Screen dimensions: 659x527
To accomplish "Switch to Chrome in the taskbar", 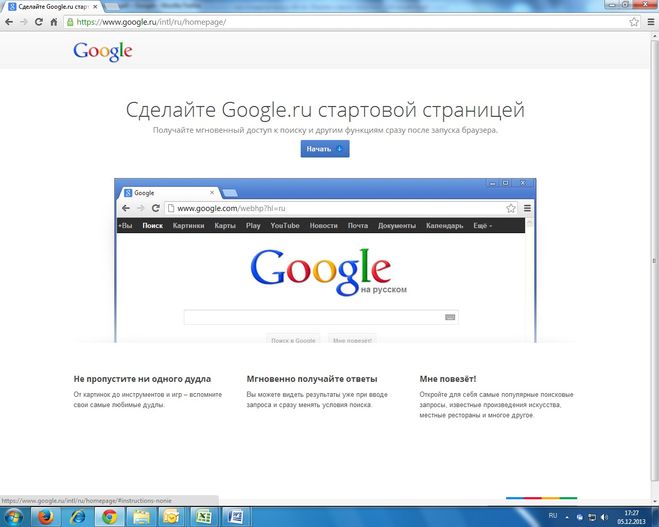I will point(109,517).
